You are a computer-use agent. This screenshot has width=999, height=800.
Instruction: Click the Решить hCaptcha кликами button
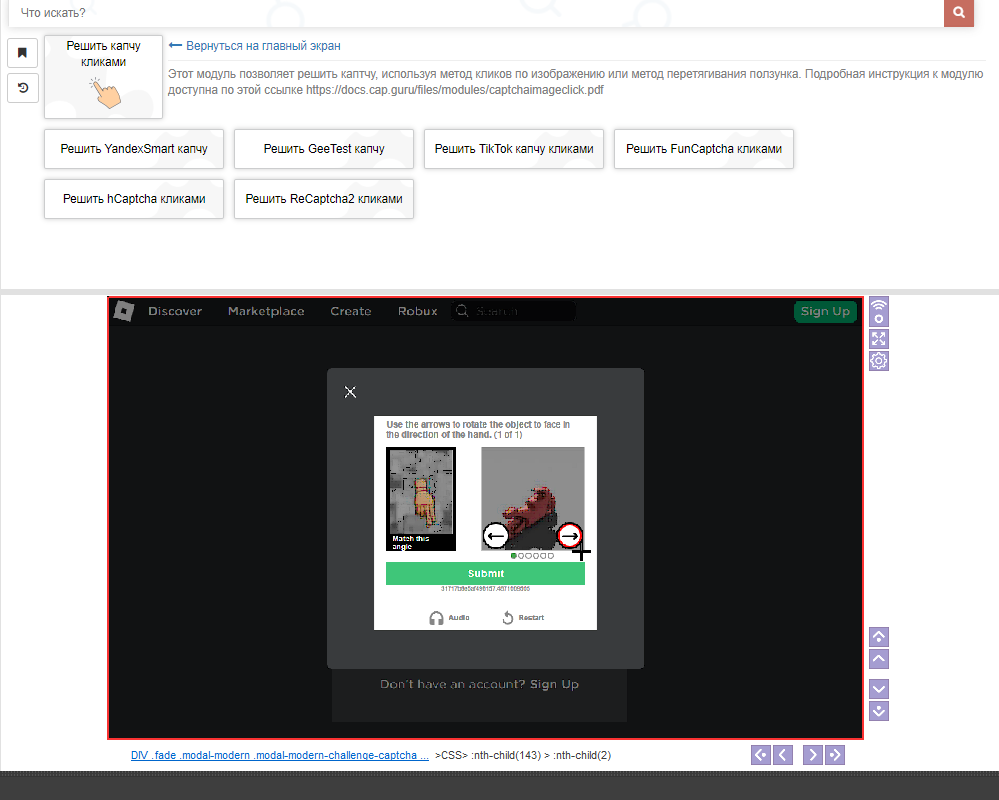(x=134, y=199)
